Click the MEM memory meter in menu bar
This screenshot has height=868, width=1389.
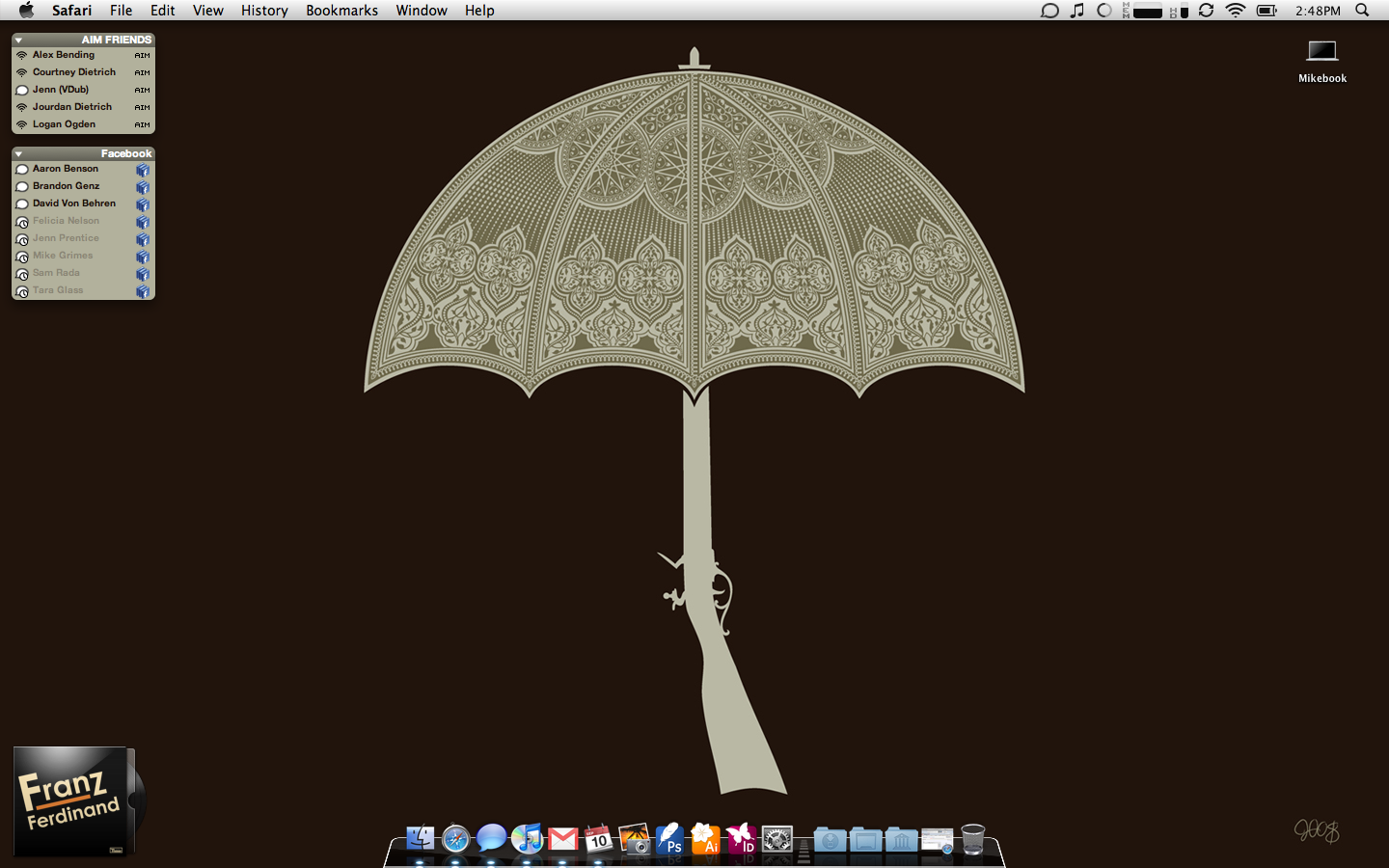[x=1142, y=11]
